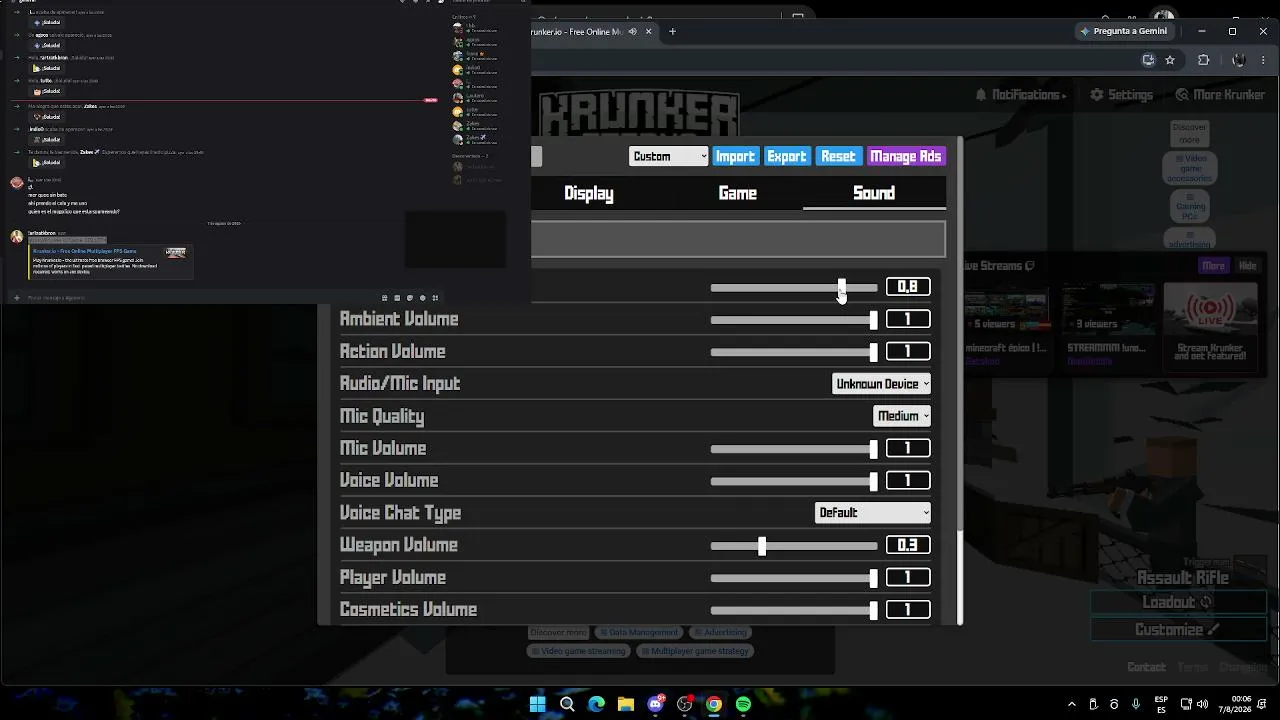Viewport: 1280px width, 720px height.
Task: Click the settings search field
Action: coord(738,239)
